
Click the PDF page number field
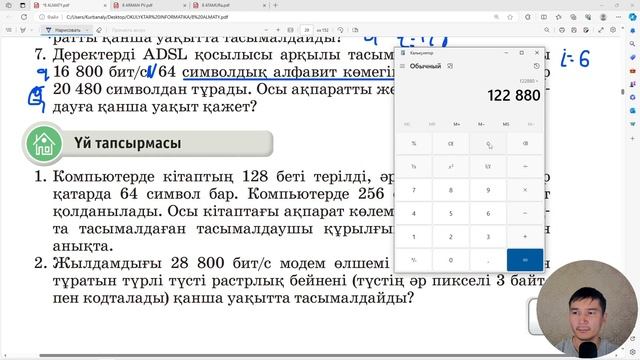[x=307, y=30]
